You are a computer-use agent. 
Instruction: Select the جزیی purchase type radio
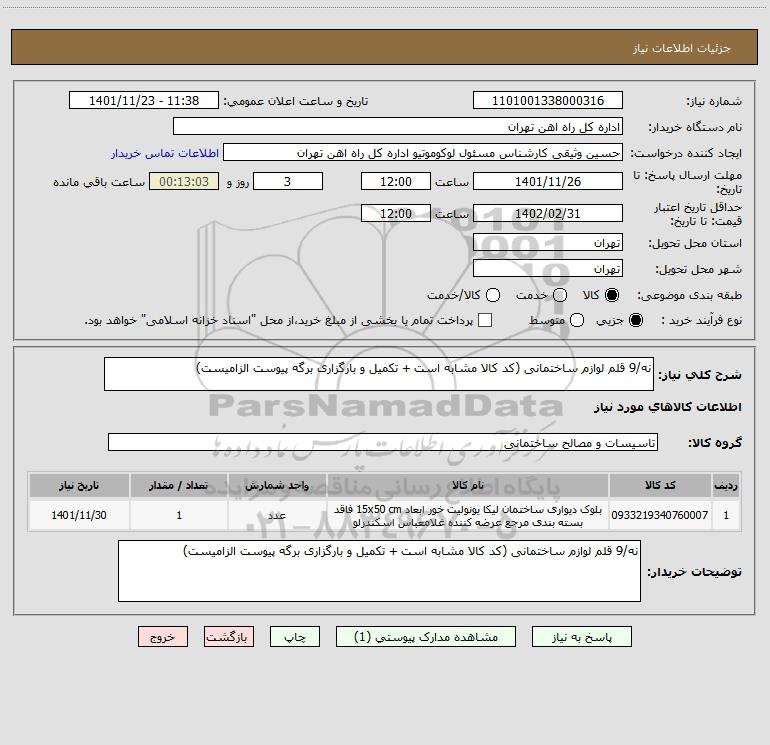pos(636,320)
